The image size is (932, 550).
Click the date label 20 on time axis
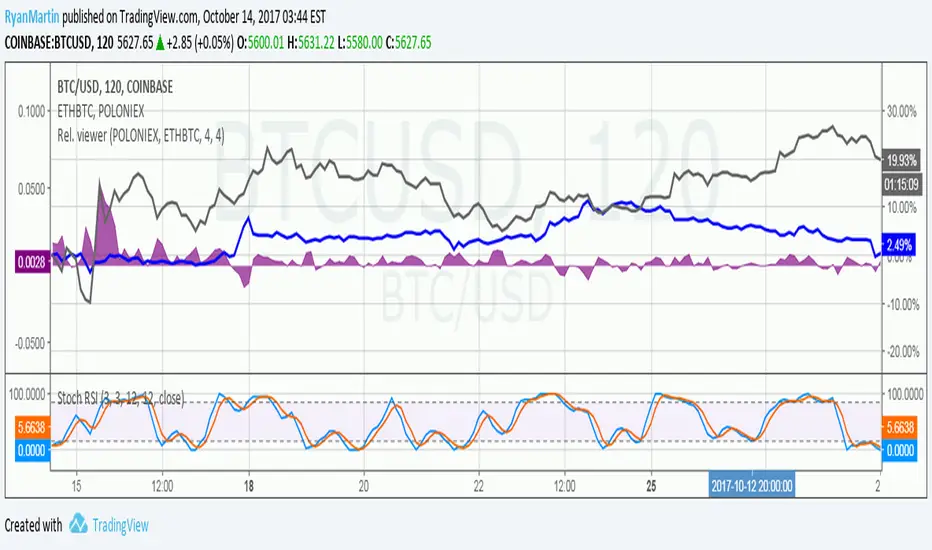click(363, 486)
